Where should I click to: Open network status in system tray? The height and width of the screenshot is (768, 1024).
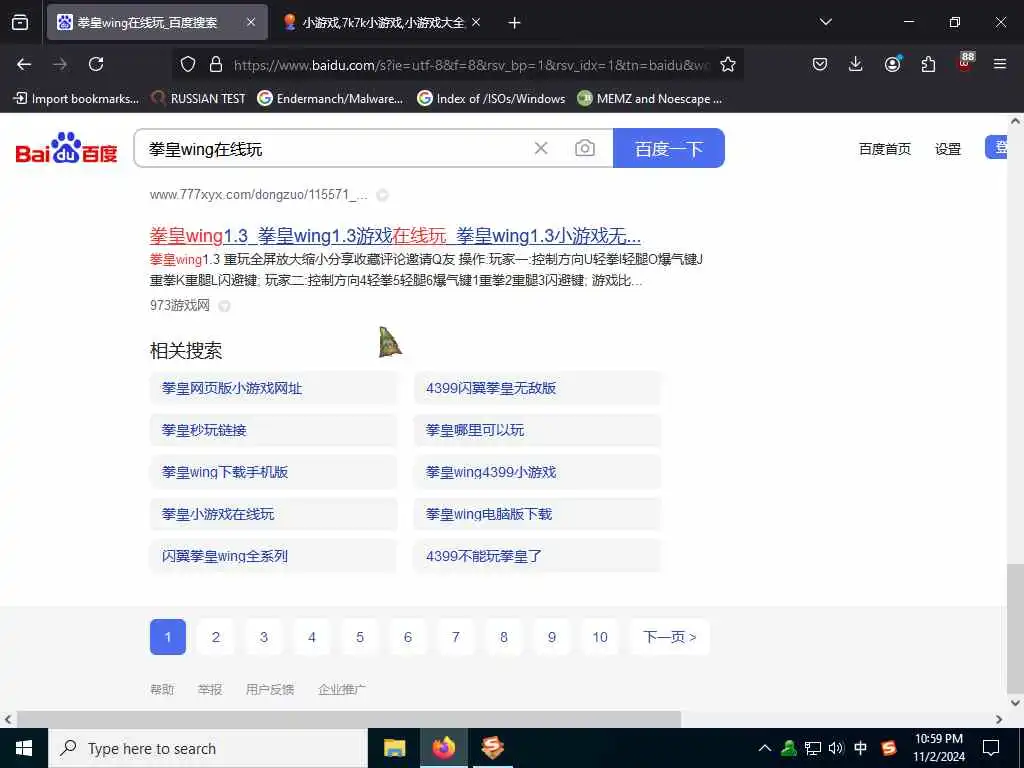pos(812,748)
